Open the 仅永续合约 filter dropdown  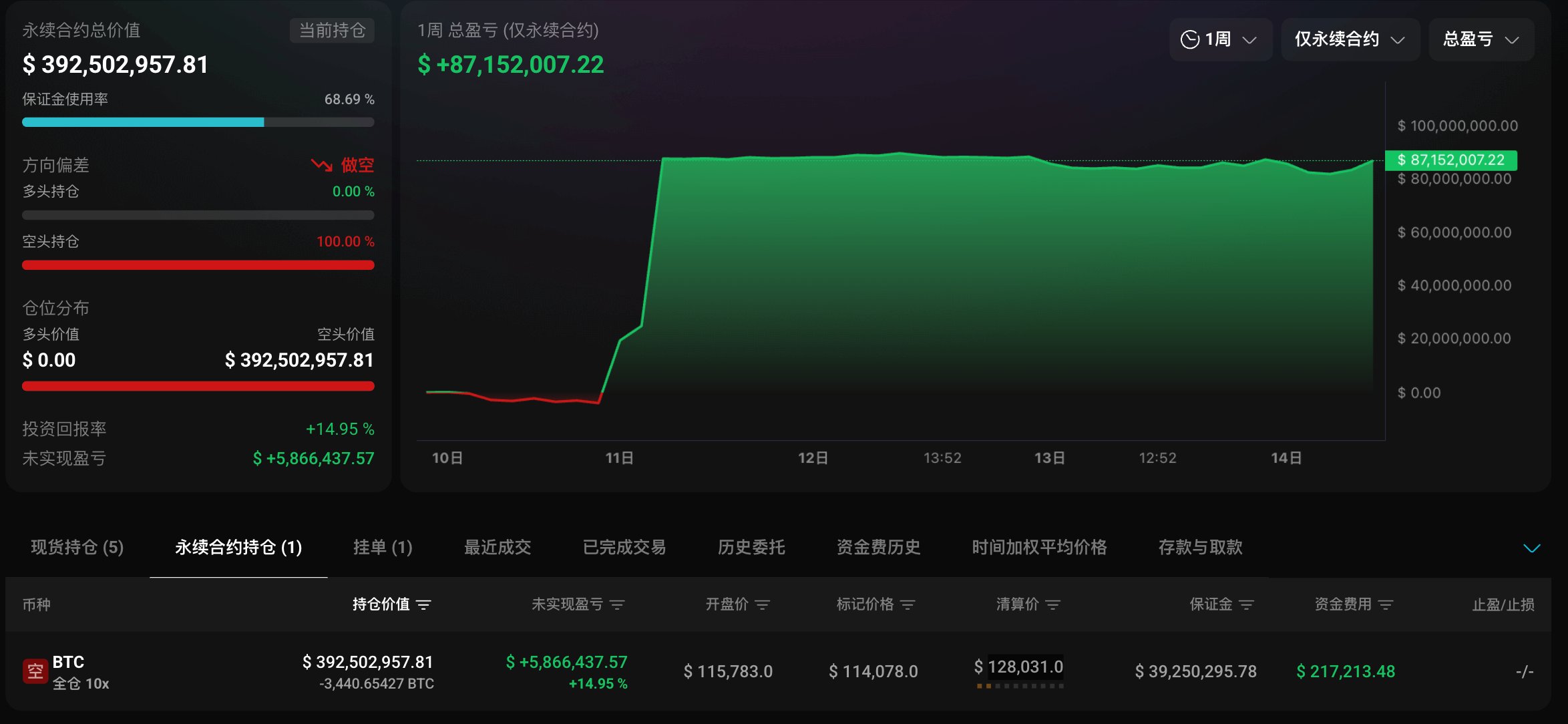point(1350,40)
